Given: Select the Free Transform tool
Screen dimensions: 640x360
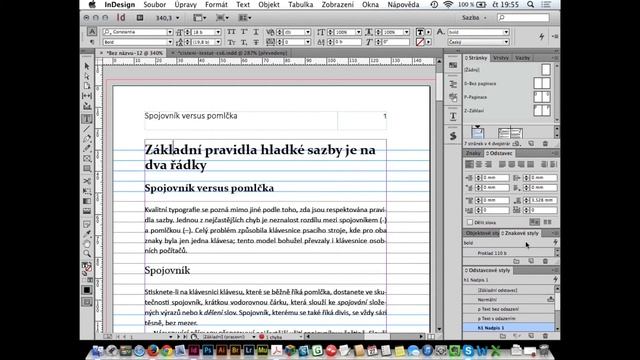Looking at the screenshot, I should point(87,191).
